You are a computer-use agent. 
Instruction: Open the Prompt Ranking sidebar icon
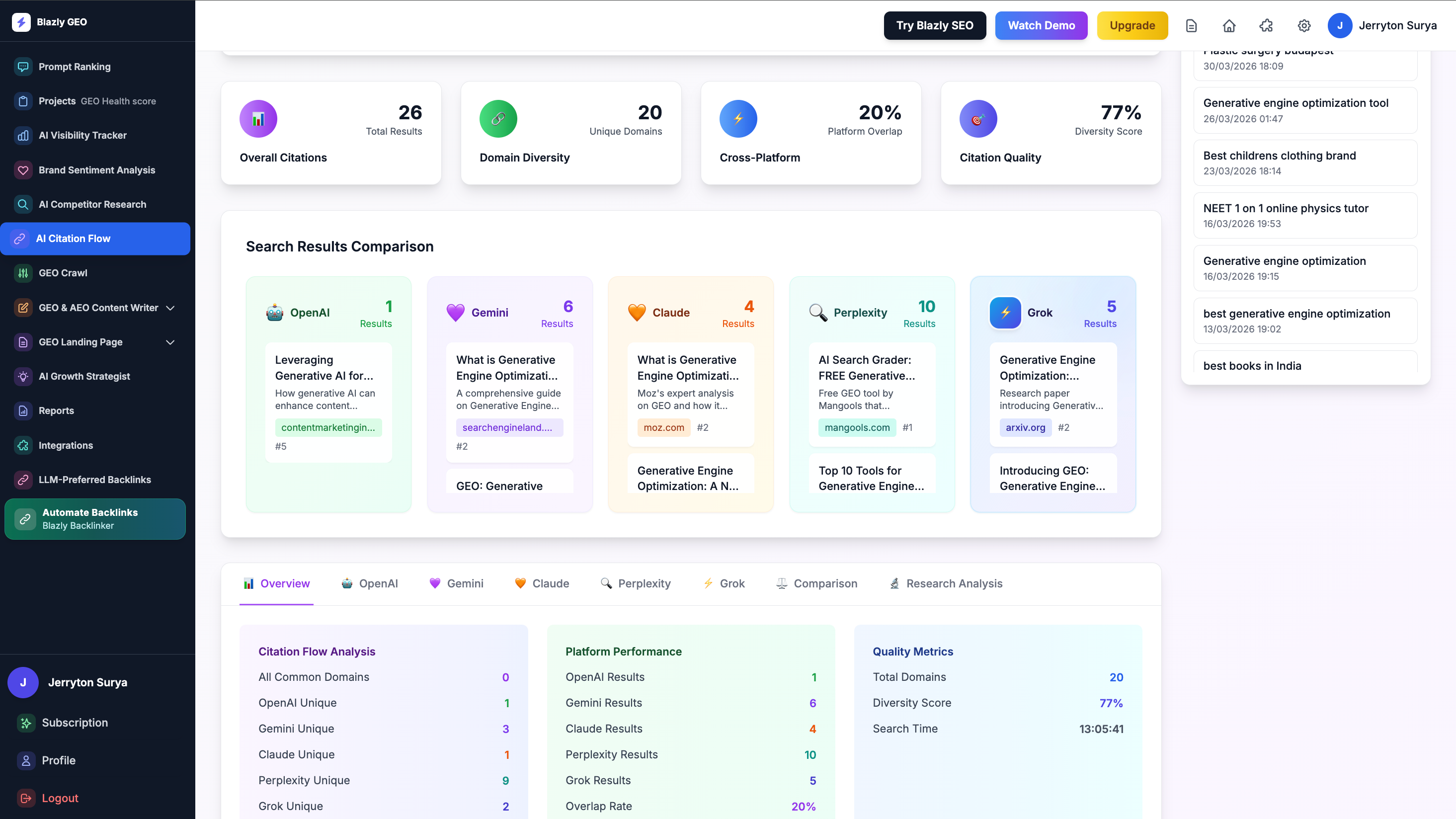(x=23, y=67)
